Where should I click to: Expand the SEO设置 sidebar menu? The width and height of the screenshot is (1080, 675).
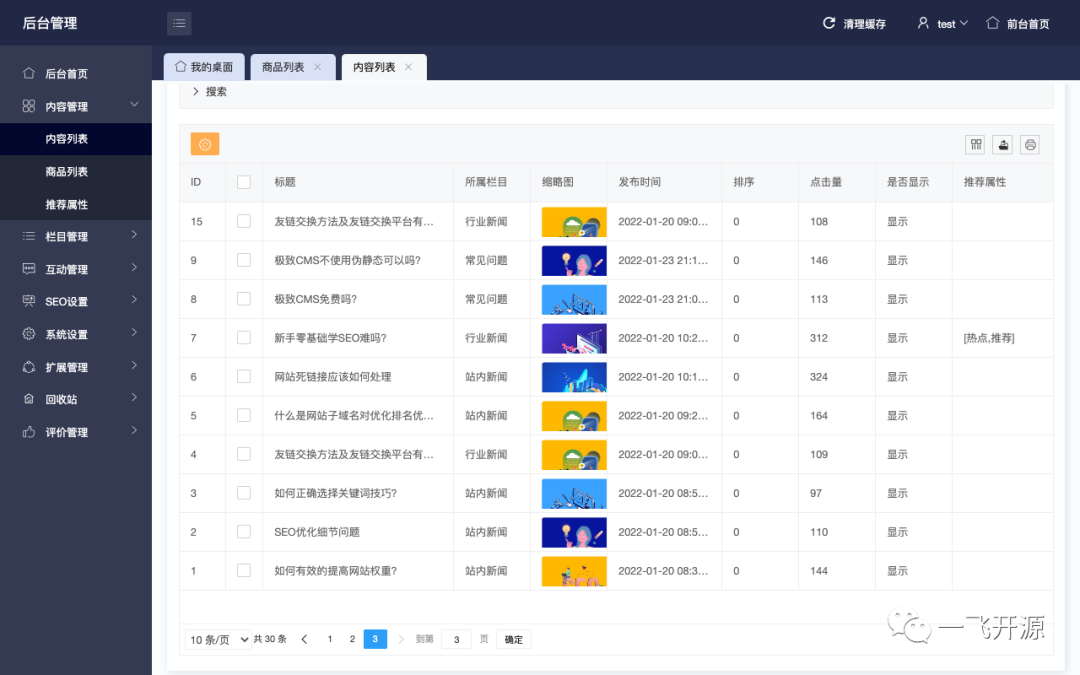click(134, 300)
